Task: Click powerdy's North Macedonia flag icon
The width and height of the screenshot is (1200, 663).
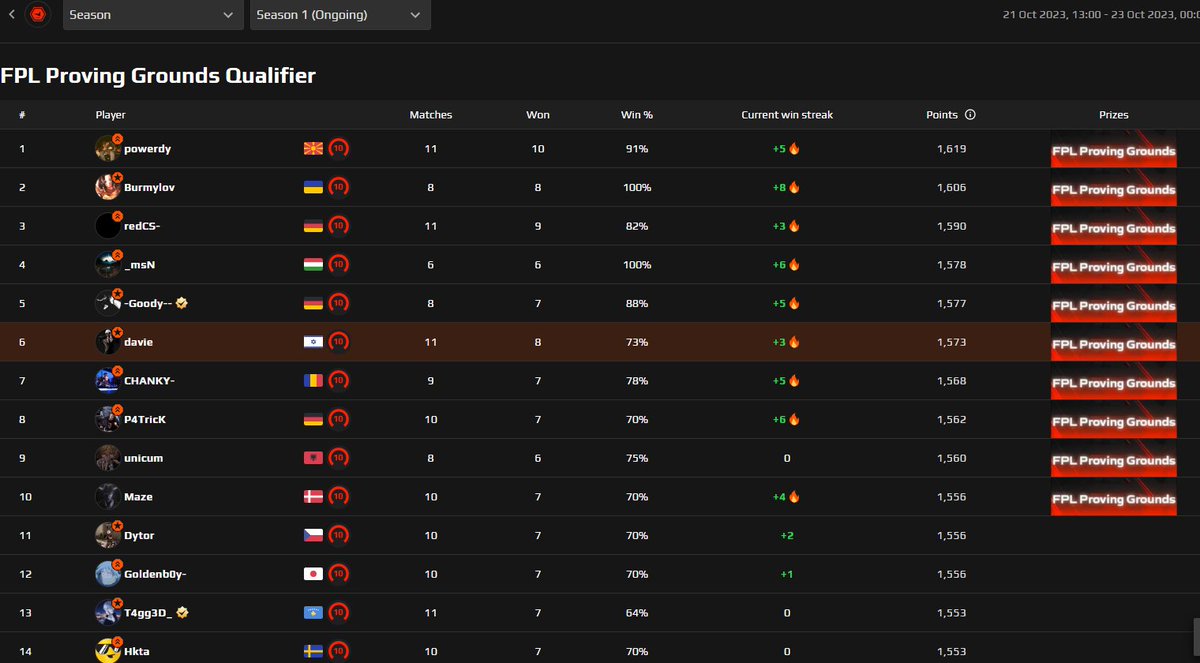Action: (312, 149)
